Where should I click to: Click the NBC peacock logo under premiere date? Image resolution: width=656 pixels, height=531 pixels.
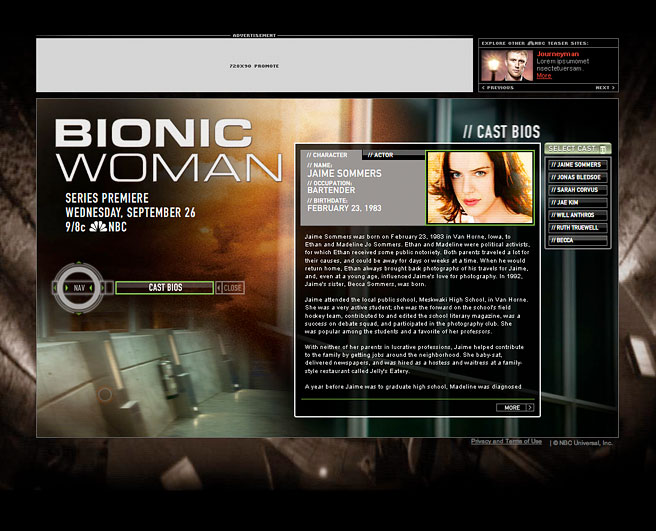click(x=98, y=227)
